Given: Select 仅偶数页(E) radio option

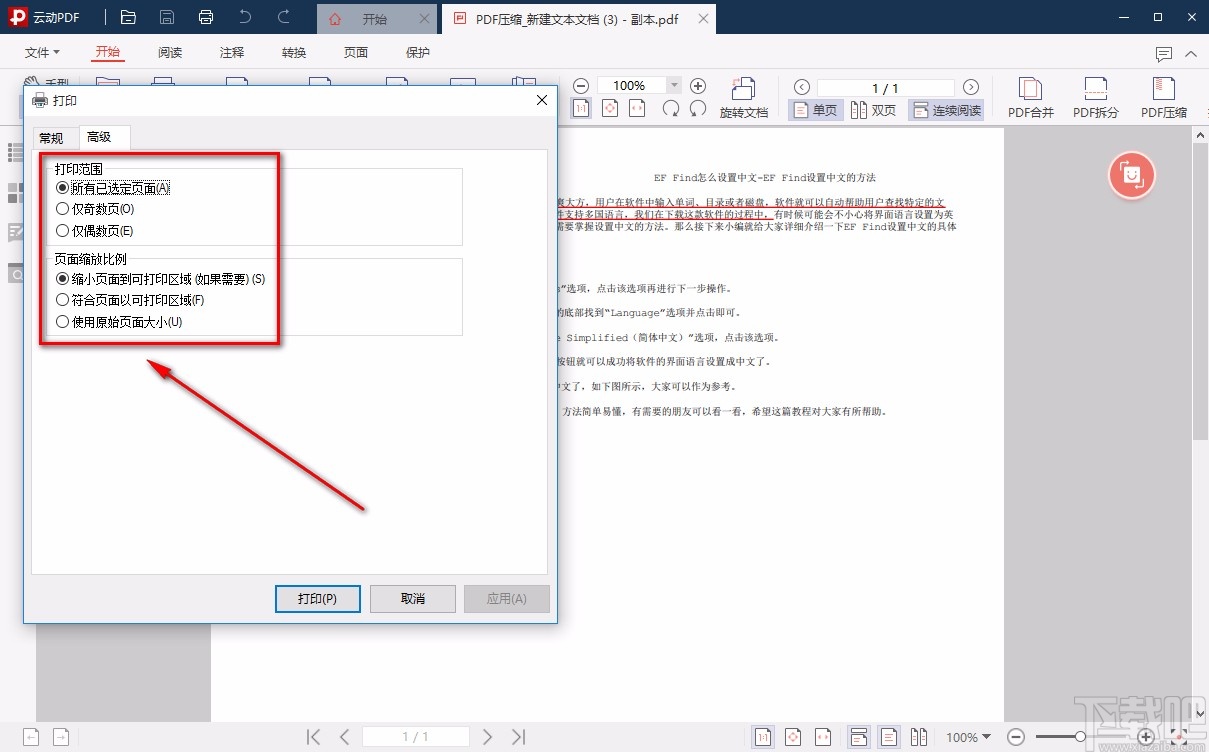Looking at the screenshot, I should (95, 231).
